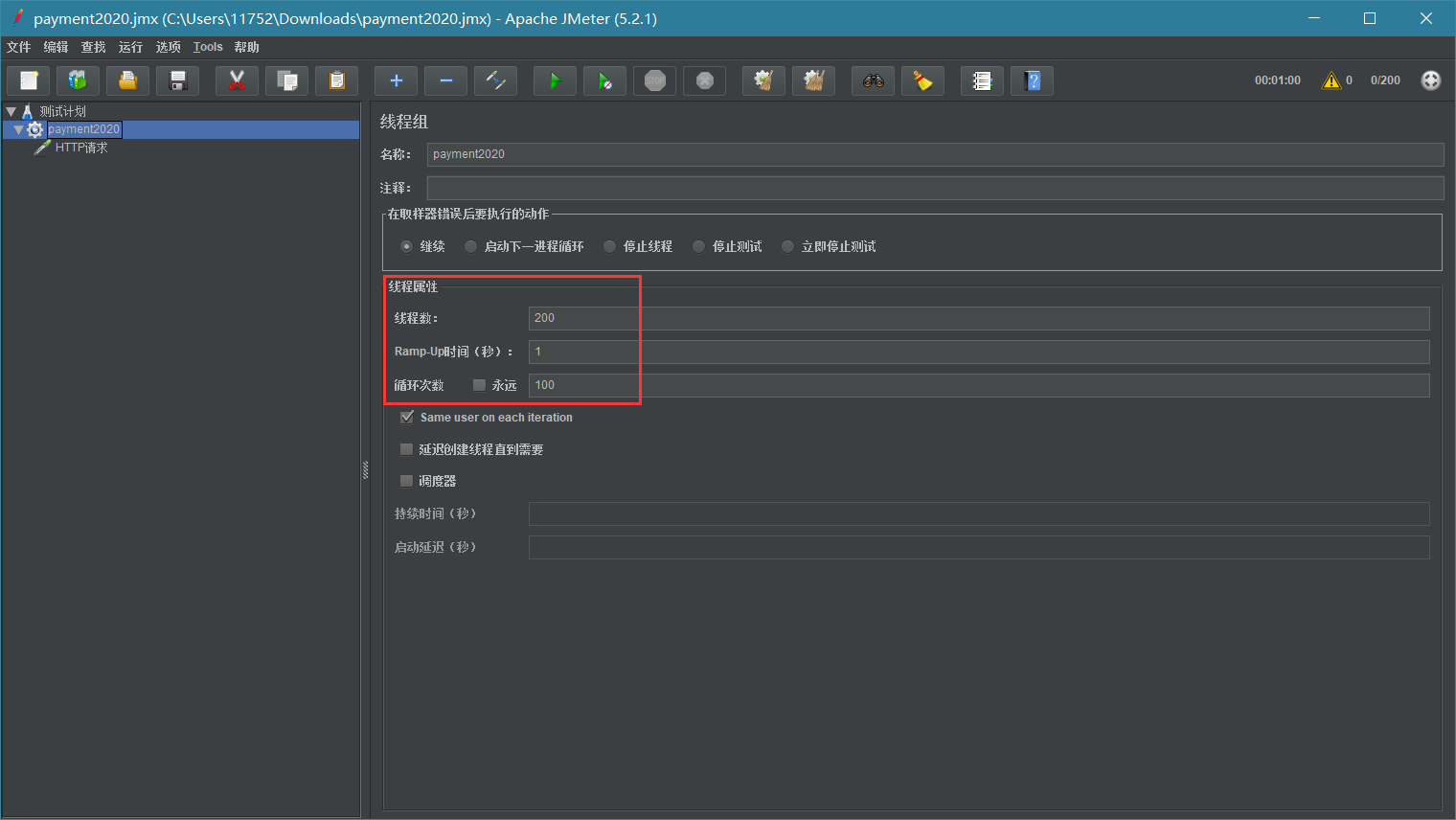Save the test plan with floppy icon
This screenshot has height=820, width=1456.
coord(178,80)
